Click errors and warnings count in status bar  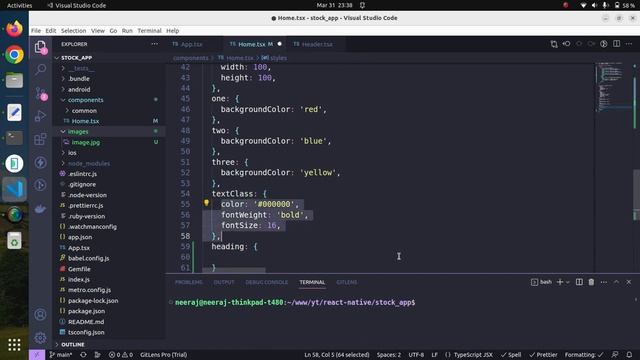click(120, 355)
